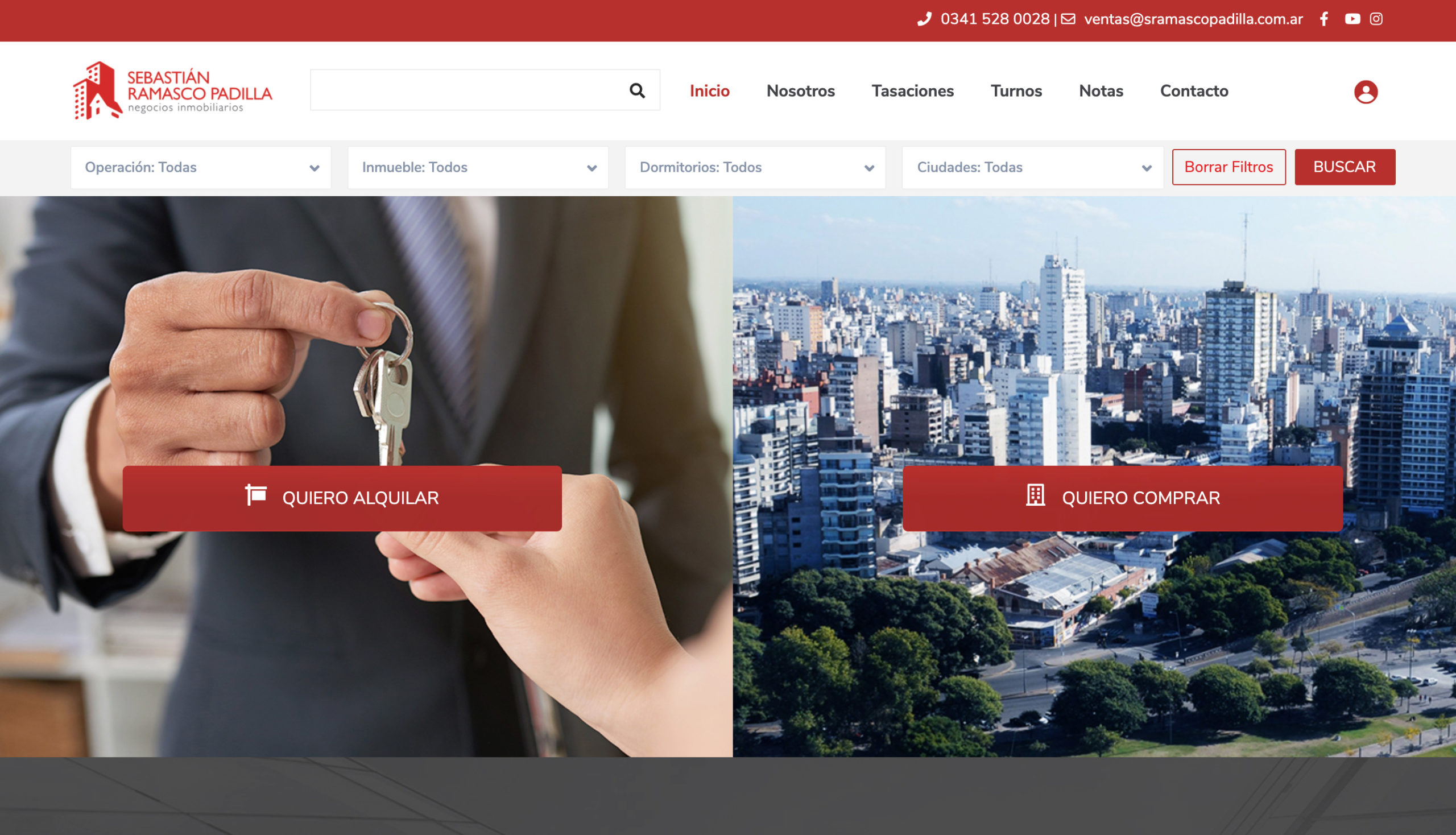Viewport: 1456px width, 835px height.
Task: Click the QUIERO COMPRAR button
Action: pyautogui.click(x=1122, y=498)
